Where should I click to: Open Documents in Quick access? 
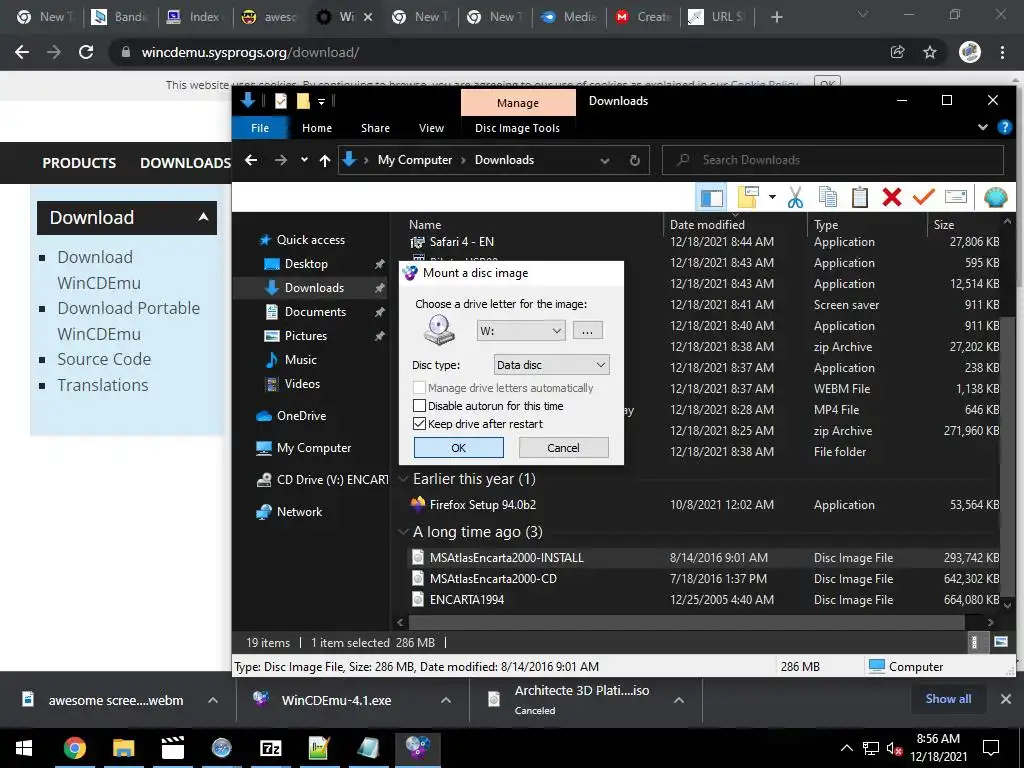315,312
